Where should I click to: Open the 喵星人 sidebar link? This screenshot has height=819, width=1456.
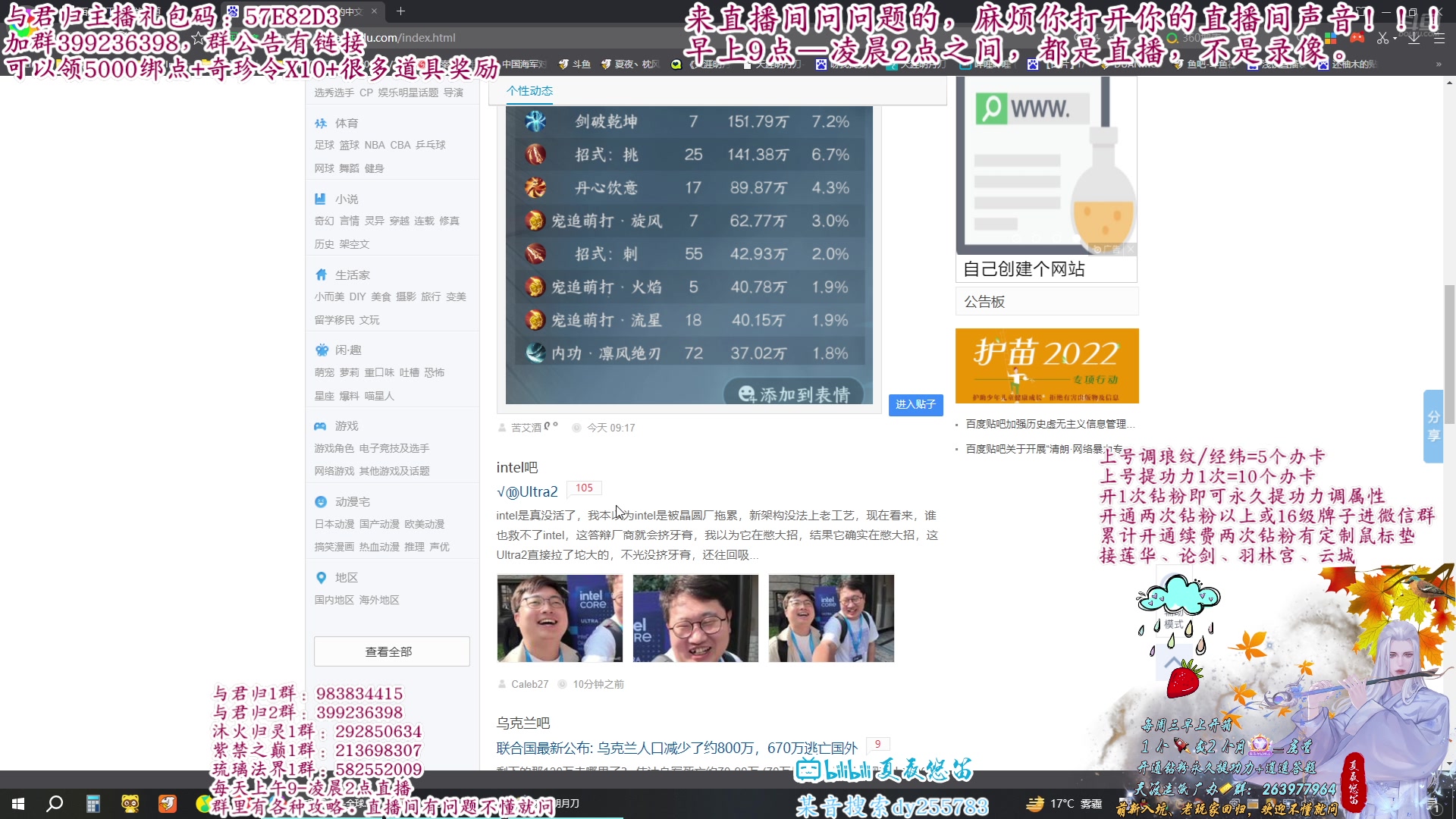379,396
